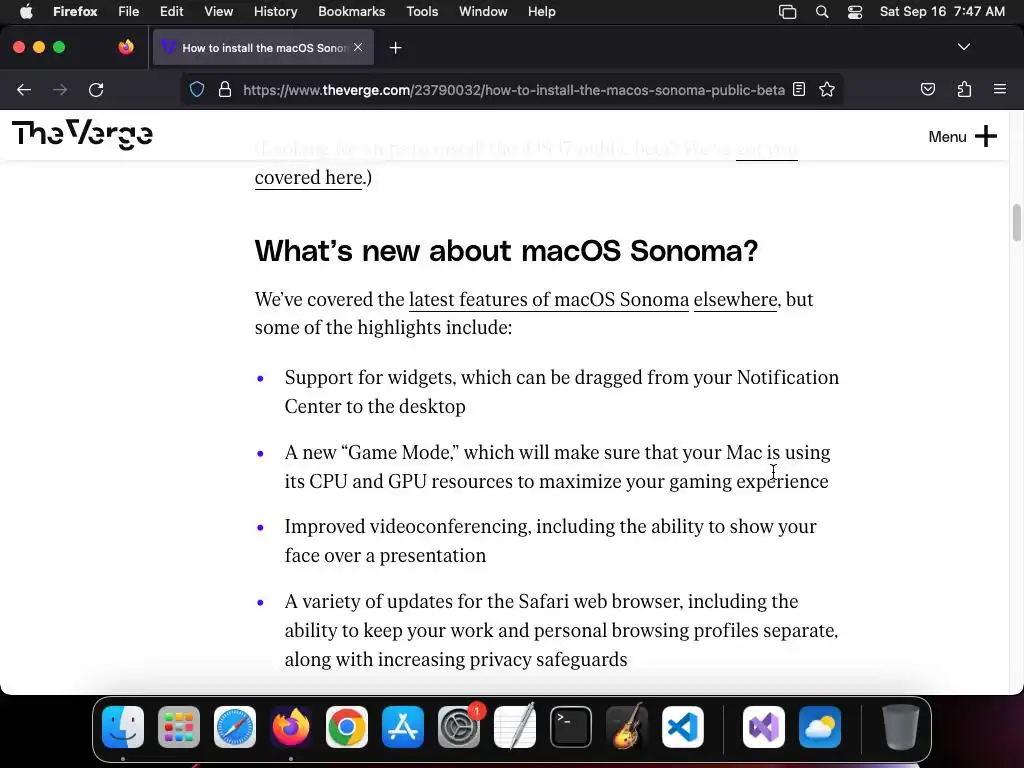Viewport: 1024px width, 768px height.
Task: Click the 'Support for widgets' bullet text
Action: point(562,392)
